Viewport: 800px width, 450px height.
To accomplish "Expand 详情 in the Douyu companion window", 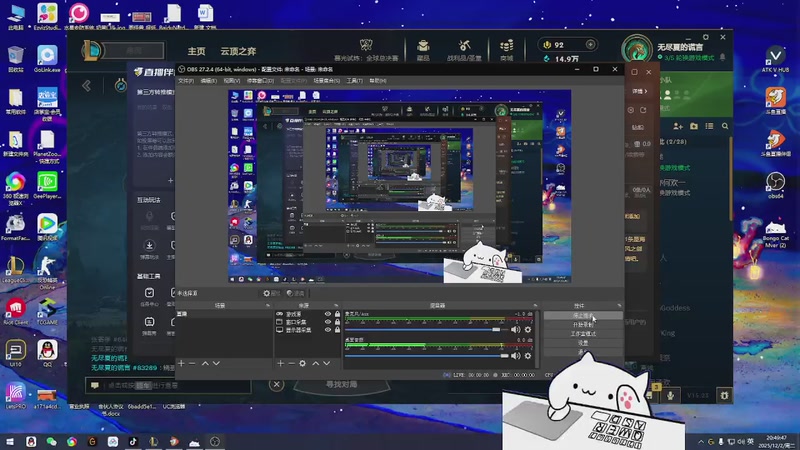I will [640, 91].
